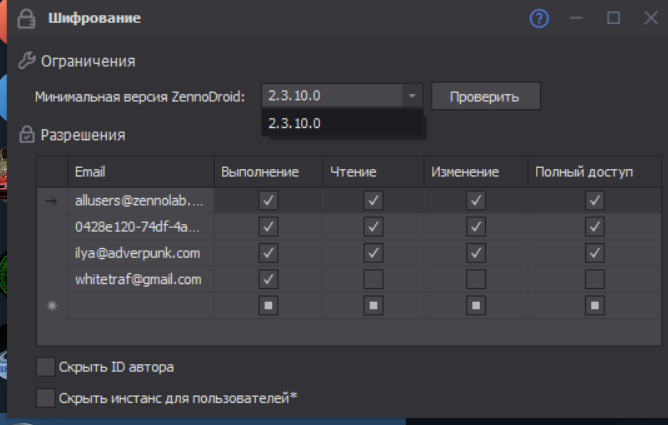
Task: Select the whitetraf@gmail.com email cell
Action: [x=140, y=279]
